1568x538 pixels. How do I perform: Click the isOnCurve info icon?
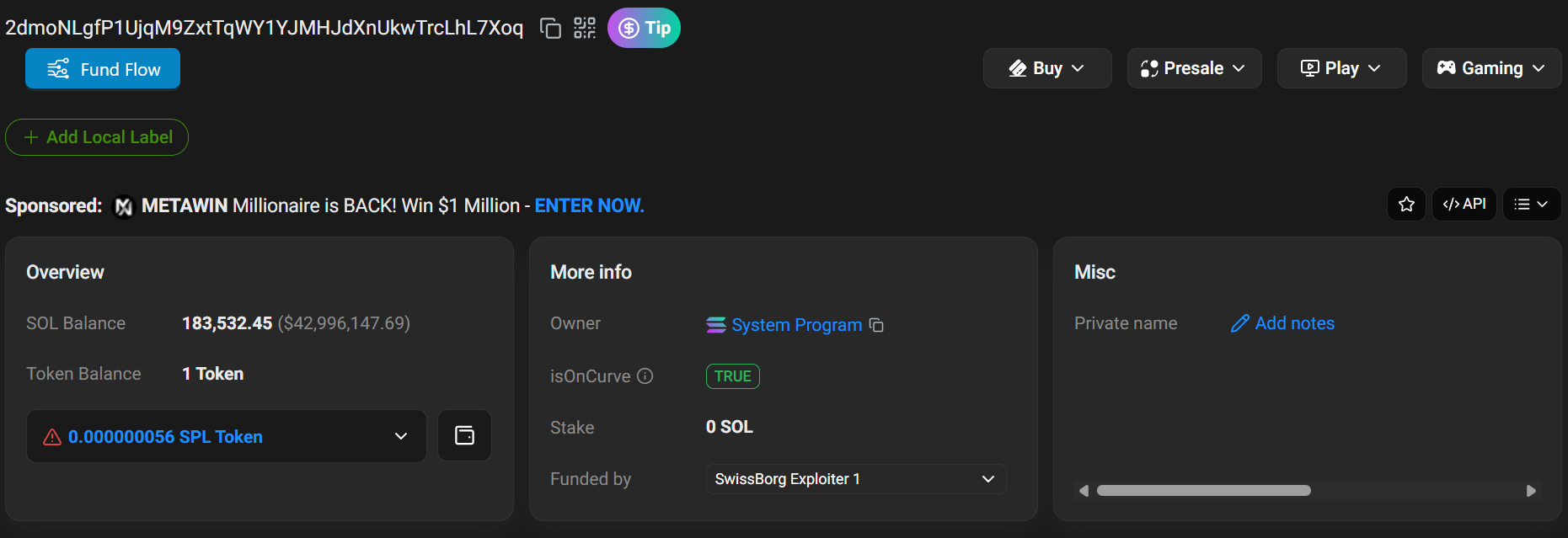click(x=645, y=376)
